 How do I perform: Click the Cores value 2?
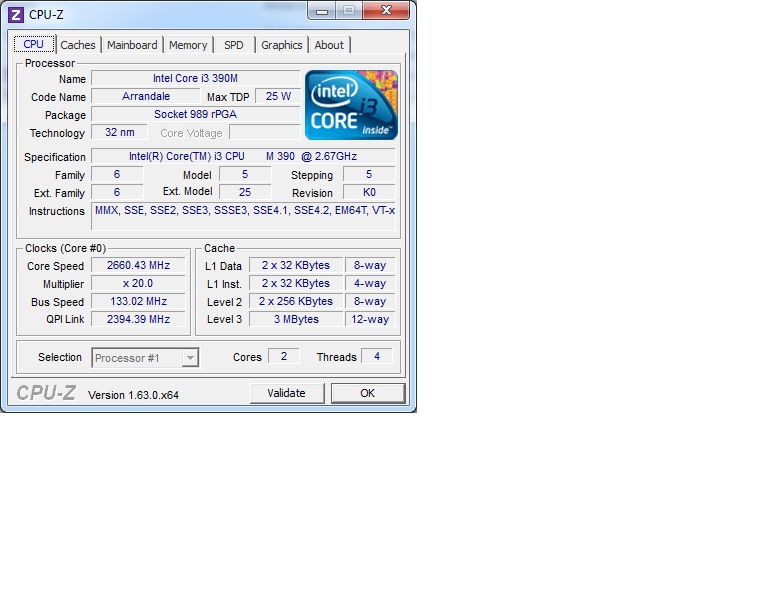point(284,356)
